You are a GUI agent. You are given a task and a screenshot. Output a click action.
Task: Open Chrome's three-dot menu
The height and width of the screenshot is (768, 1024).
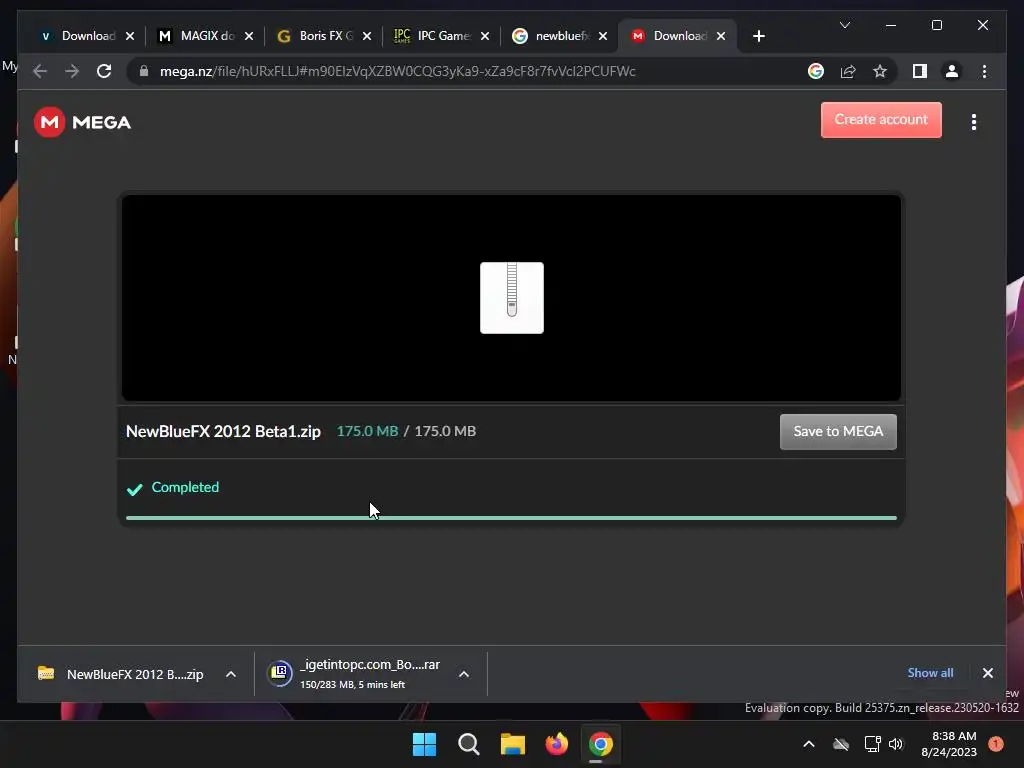(984, 71)
